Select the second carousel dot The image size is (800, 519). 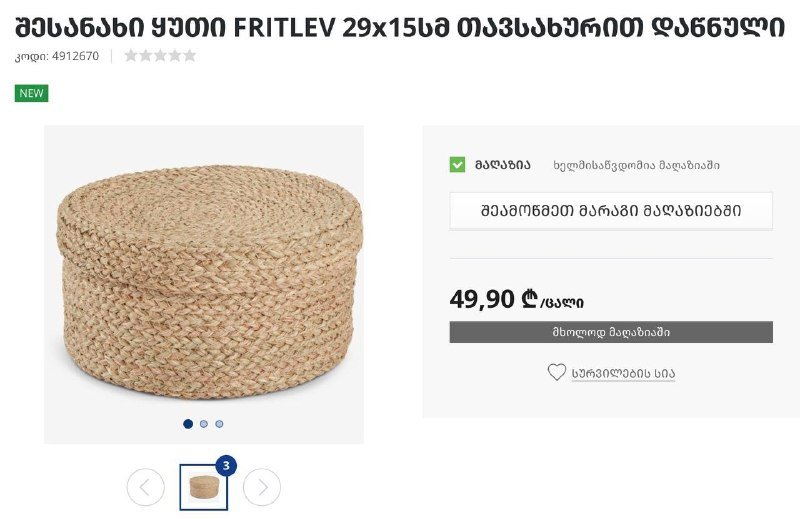[204, 424]
